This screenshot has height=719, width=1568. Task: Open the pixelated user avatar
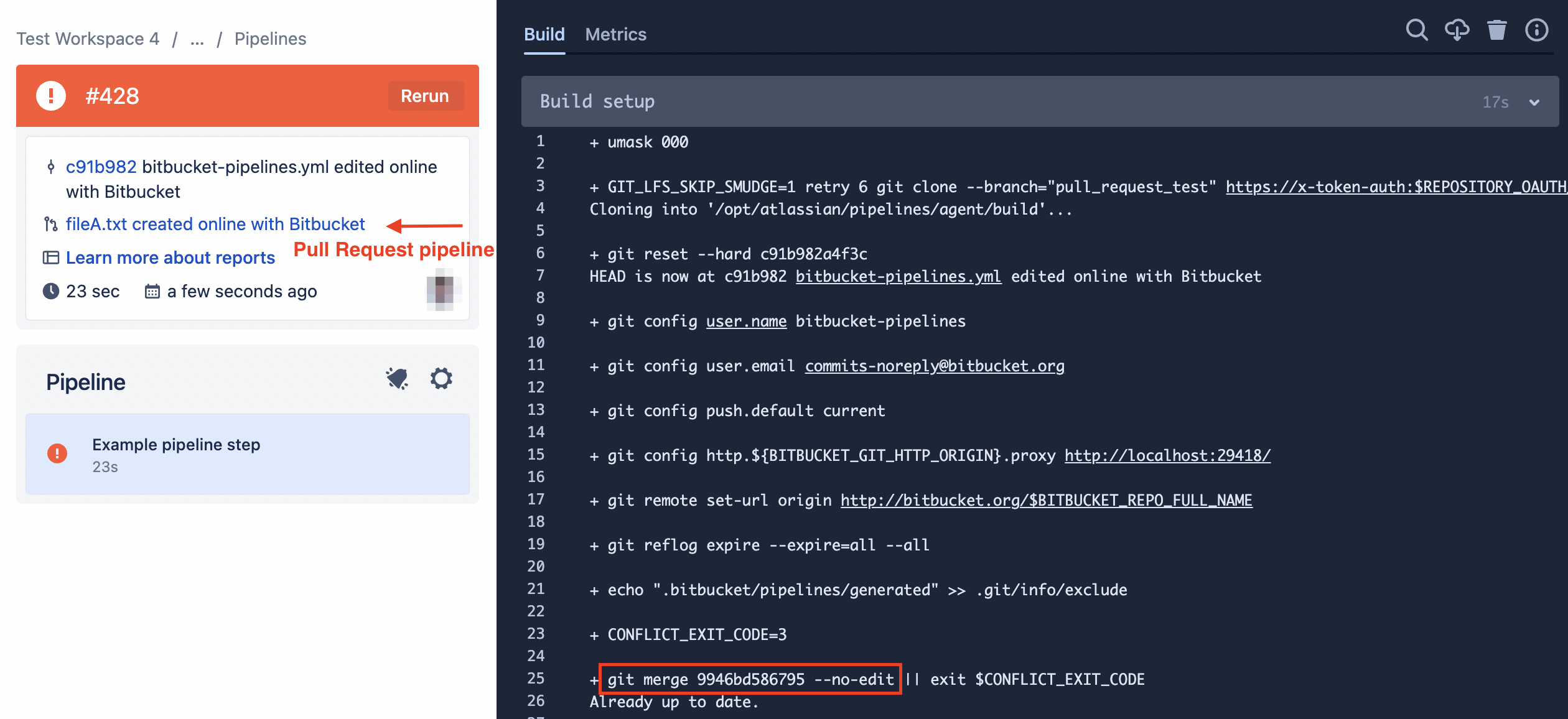tap(444, 289)
